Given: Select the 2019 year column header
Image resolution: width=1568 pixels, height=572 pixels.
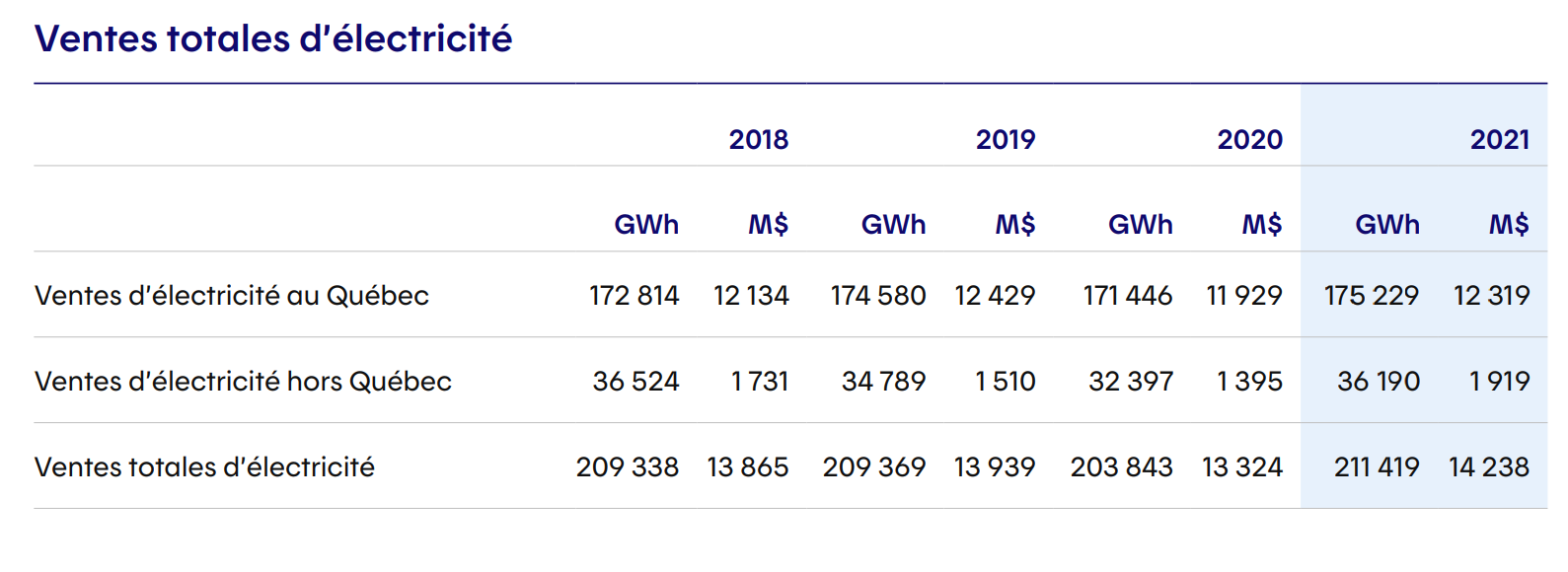Looking at the screenshot, I should point(1005,140).
